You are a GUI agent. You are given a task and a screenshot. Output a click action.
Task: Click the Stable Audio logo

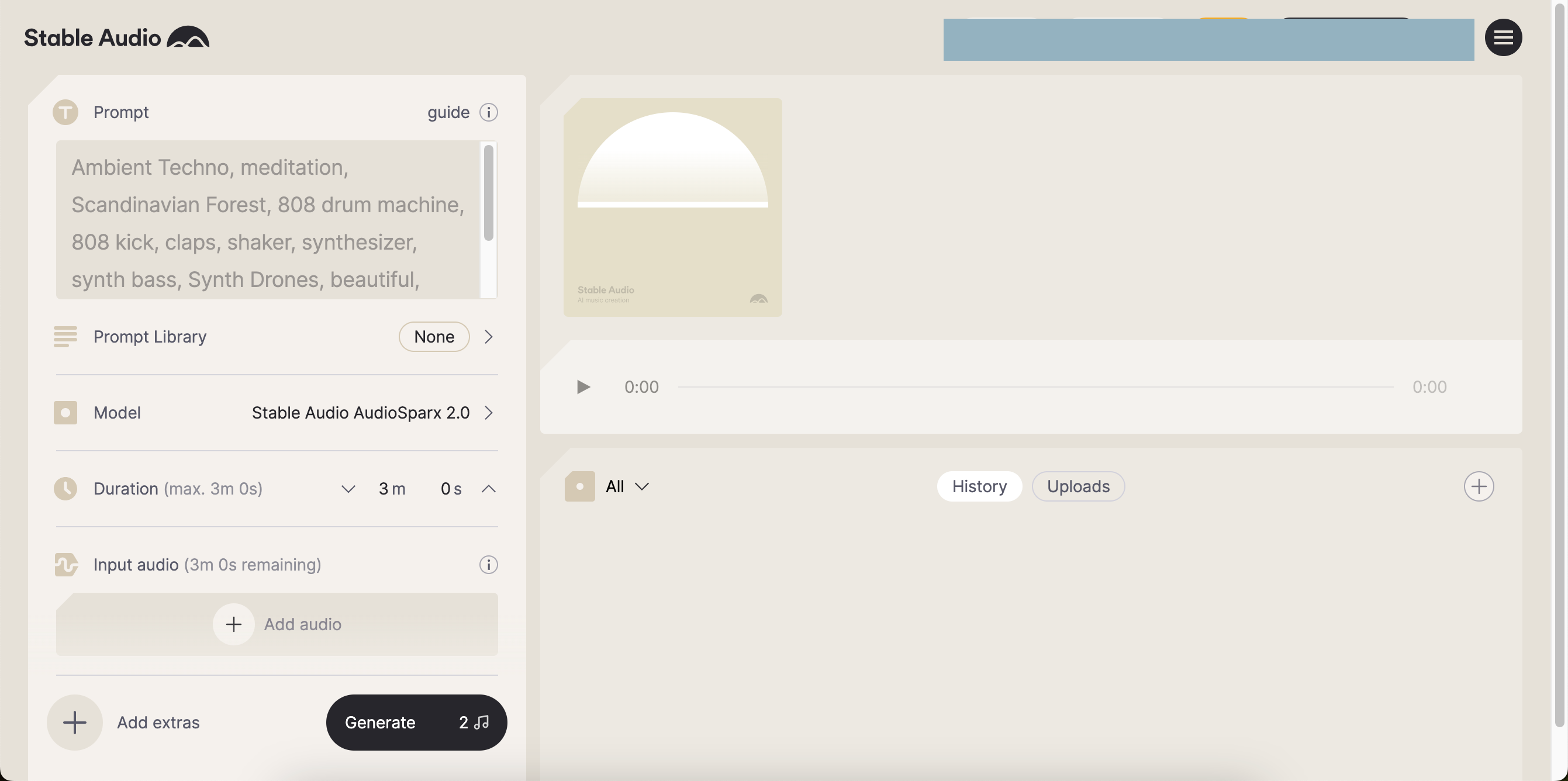click(x=116, y=38)
